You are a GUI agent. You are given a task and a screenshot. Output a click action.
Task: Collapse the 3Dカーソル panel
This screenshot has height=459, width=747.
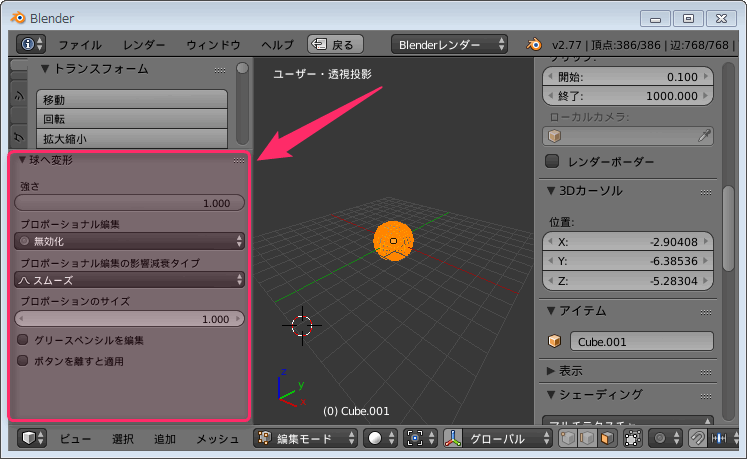[x=551, y=191]
